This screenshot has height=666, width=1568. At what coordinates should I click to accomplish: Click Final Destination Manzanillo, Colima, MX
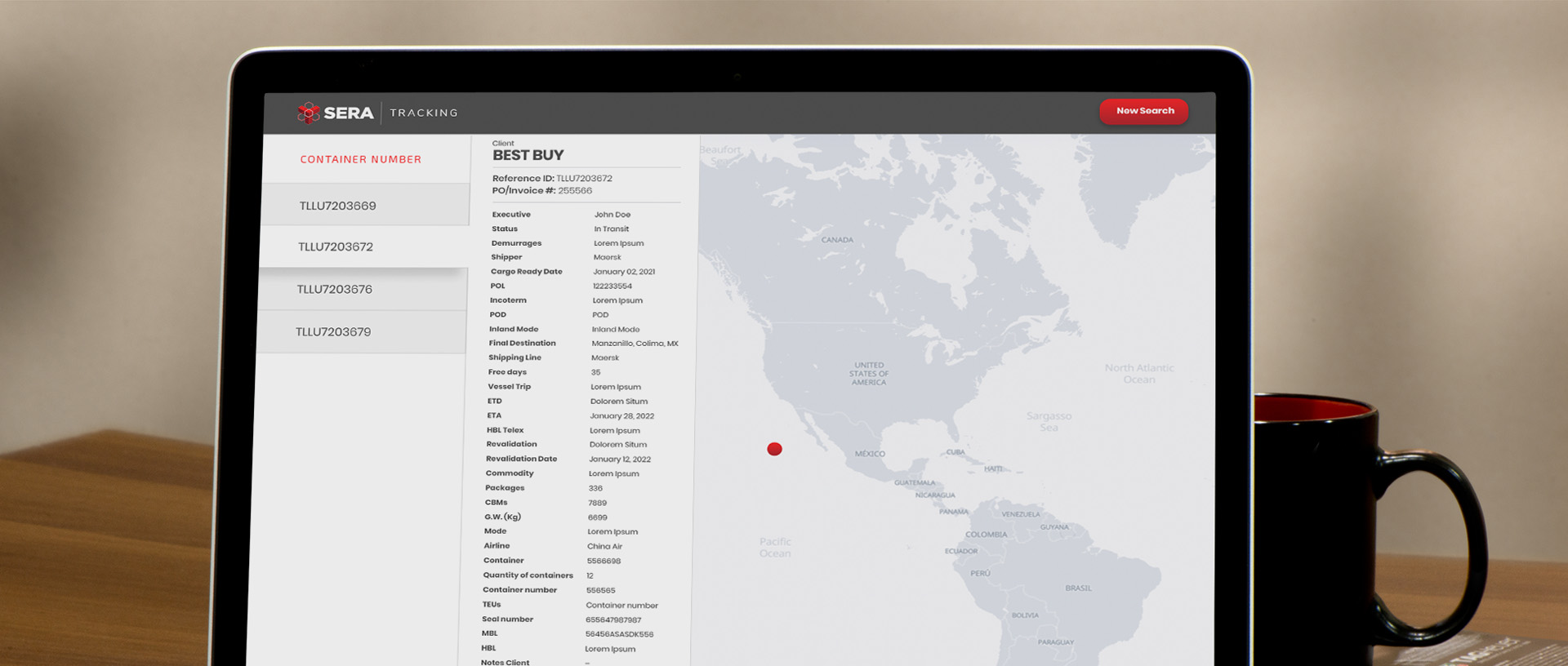(635, 344)
